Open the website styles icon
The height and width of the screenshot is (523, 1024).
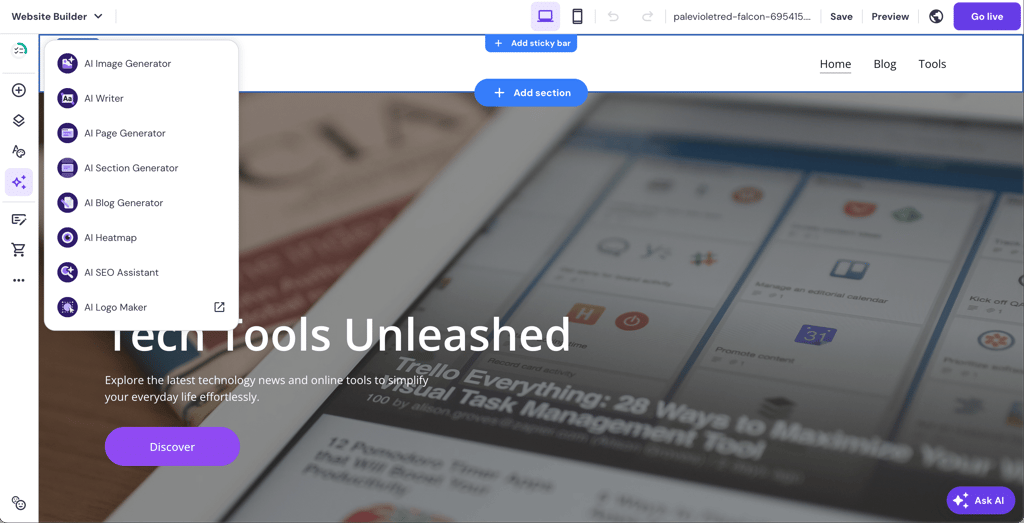coord(19,151)
